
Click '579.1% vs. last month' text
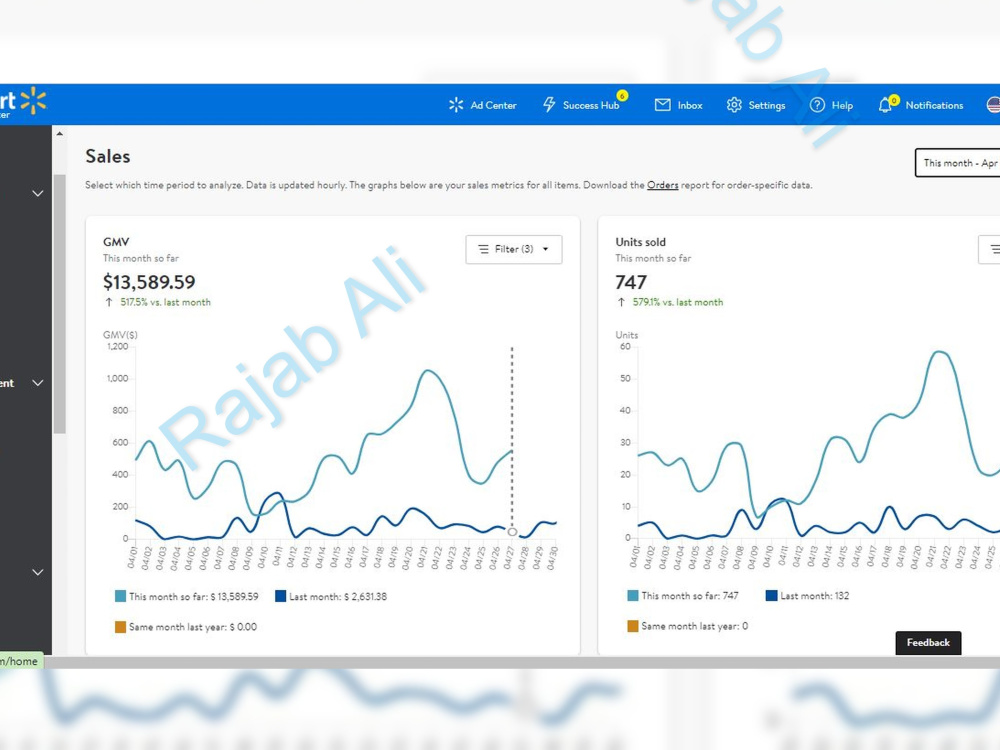(678, 302)
